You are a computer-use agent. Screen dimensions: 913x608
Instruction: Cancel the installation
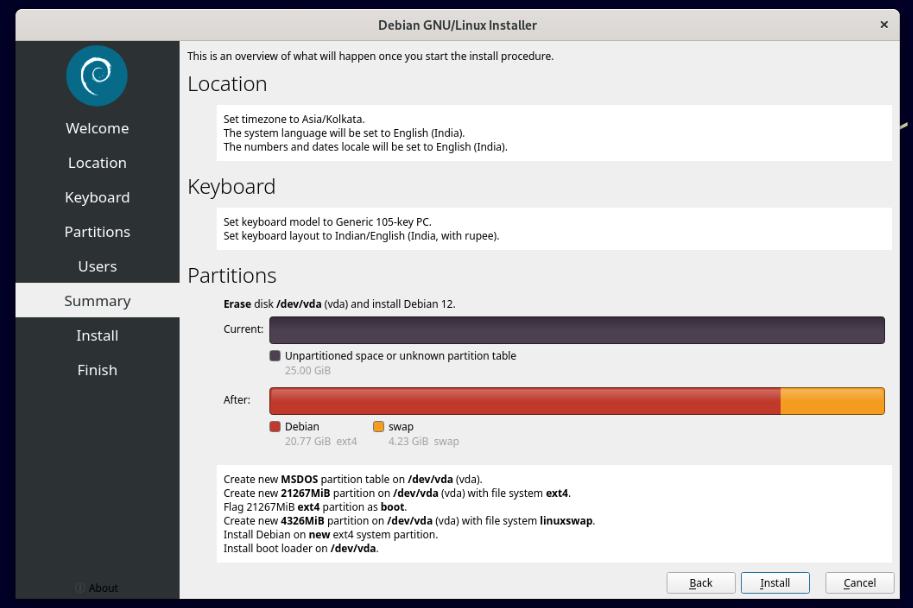coord(859,583)
